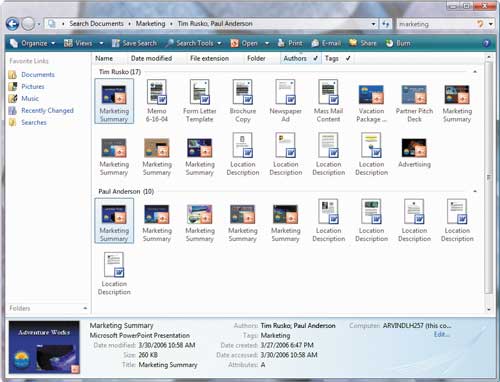
Task: Click the Views toolbar button
Action: [x=78, y=43]
